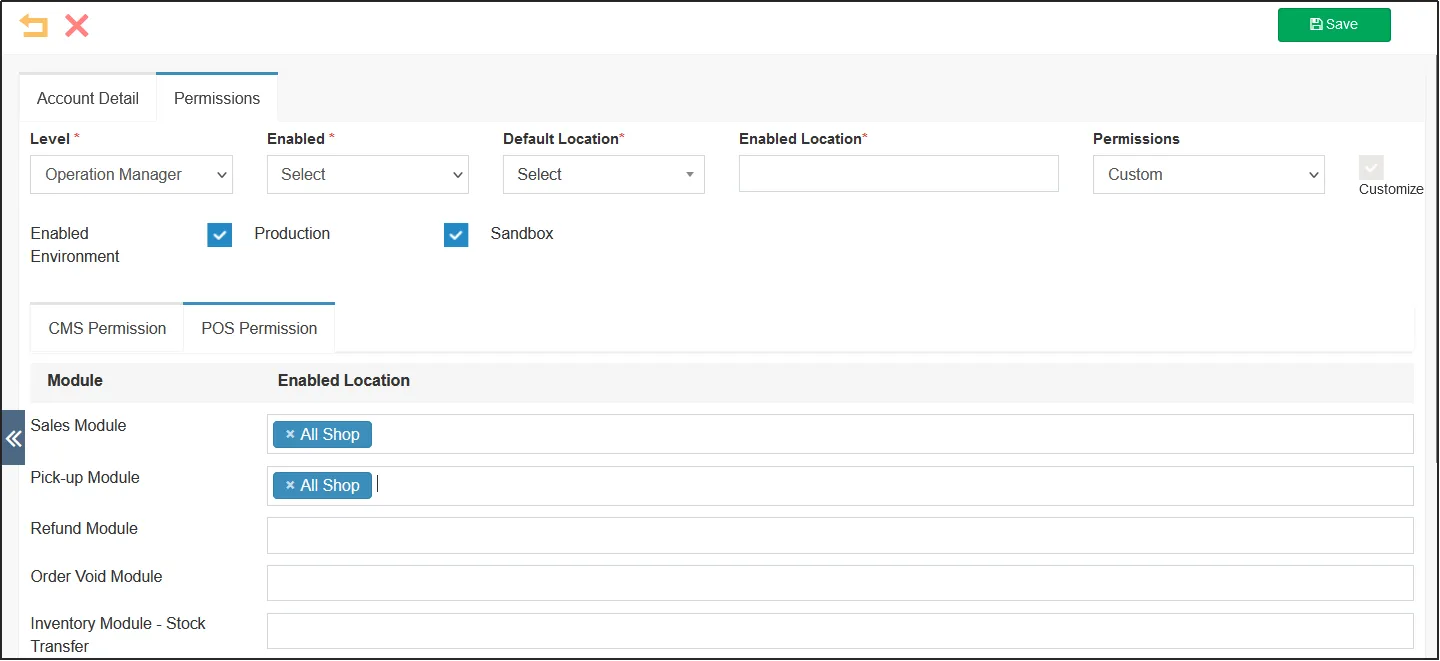Click the orange back arrow icon
The height and width of the screenshot is (661, 1440).
[x=34, y=25]
